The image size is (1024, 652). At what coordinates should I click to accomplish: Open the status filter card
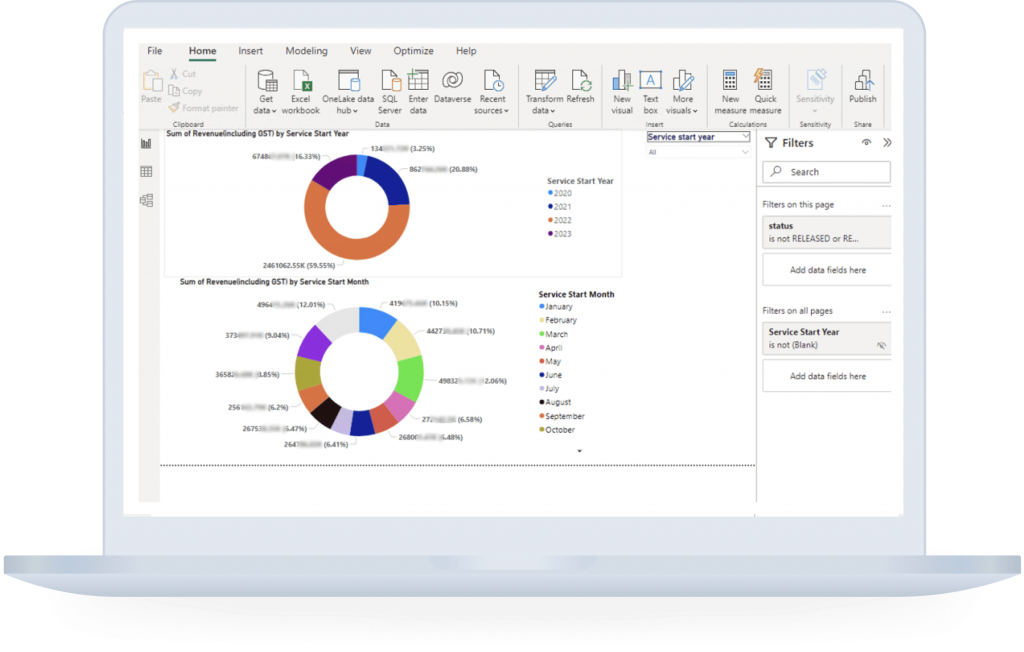(x=827, y=232)
